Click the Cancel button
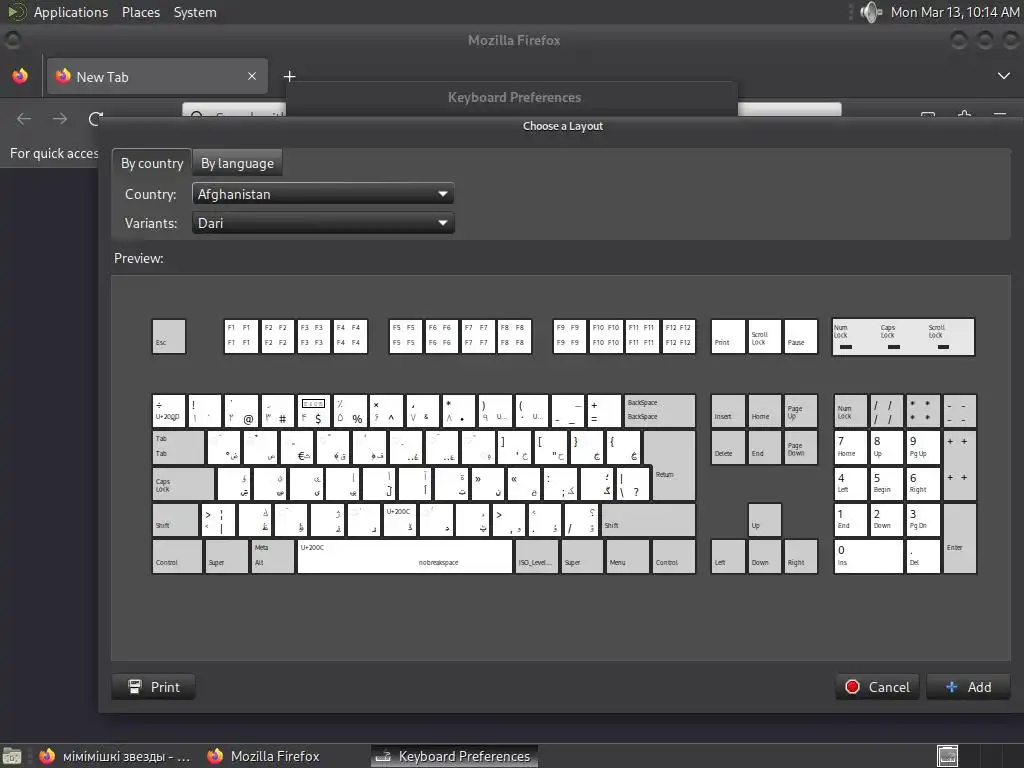The width and height of the screenshot is (1024, 768). tap(877, 687)
